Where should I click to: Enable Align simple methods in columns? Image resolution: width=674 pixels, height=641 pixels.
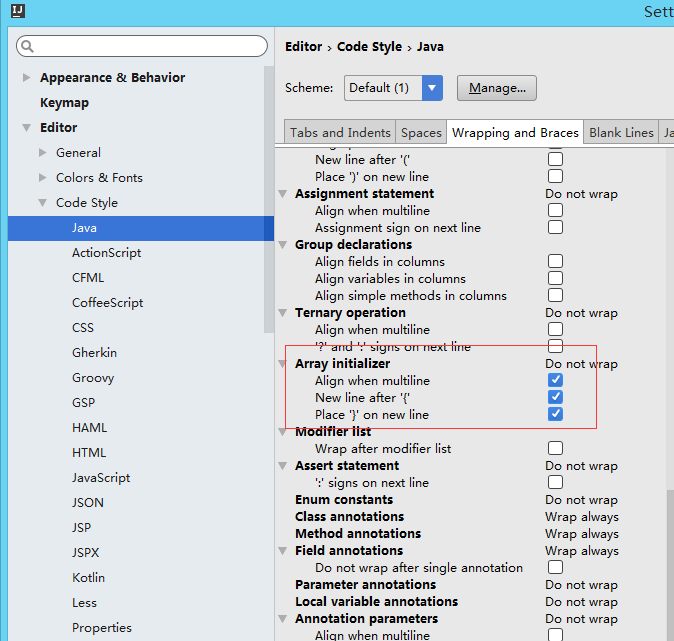(x=555, y=295)
